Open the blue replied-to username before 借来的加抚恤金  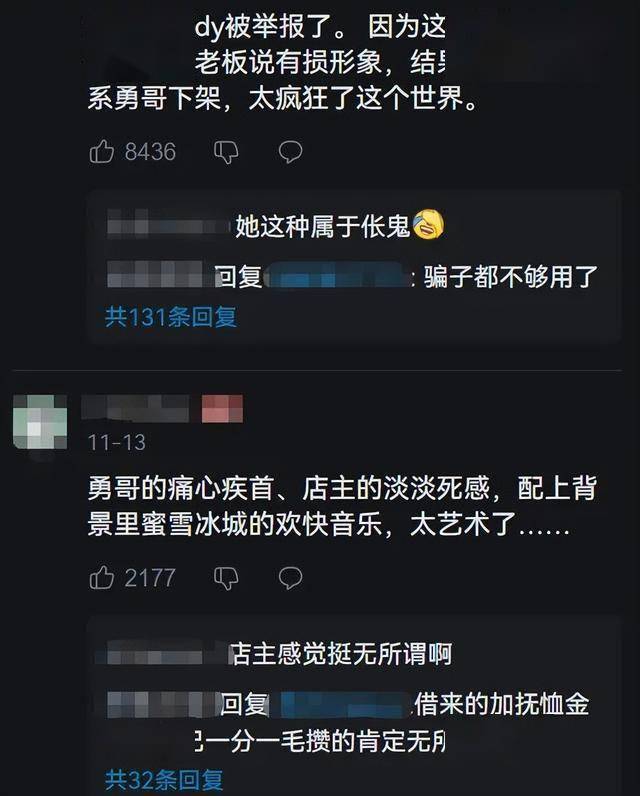click(345, 705)
